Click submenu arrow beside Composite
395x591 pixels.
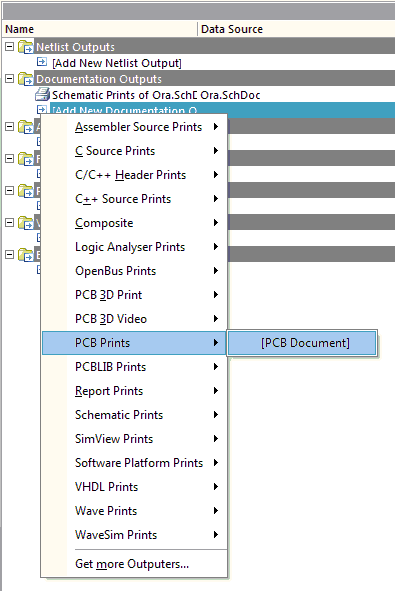[216, 222]
